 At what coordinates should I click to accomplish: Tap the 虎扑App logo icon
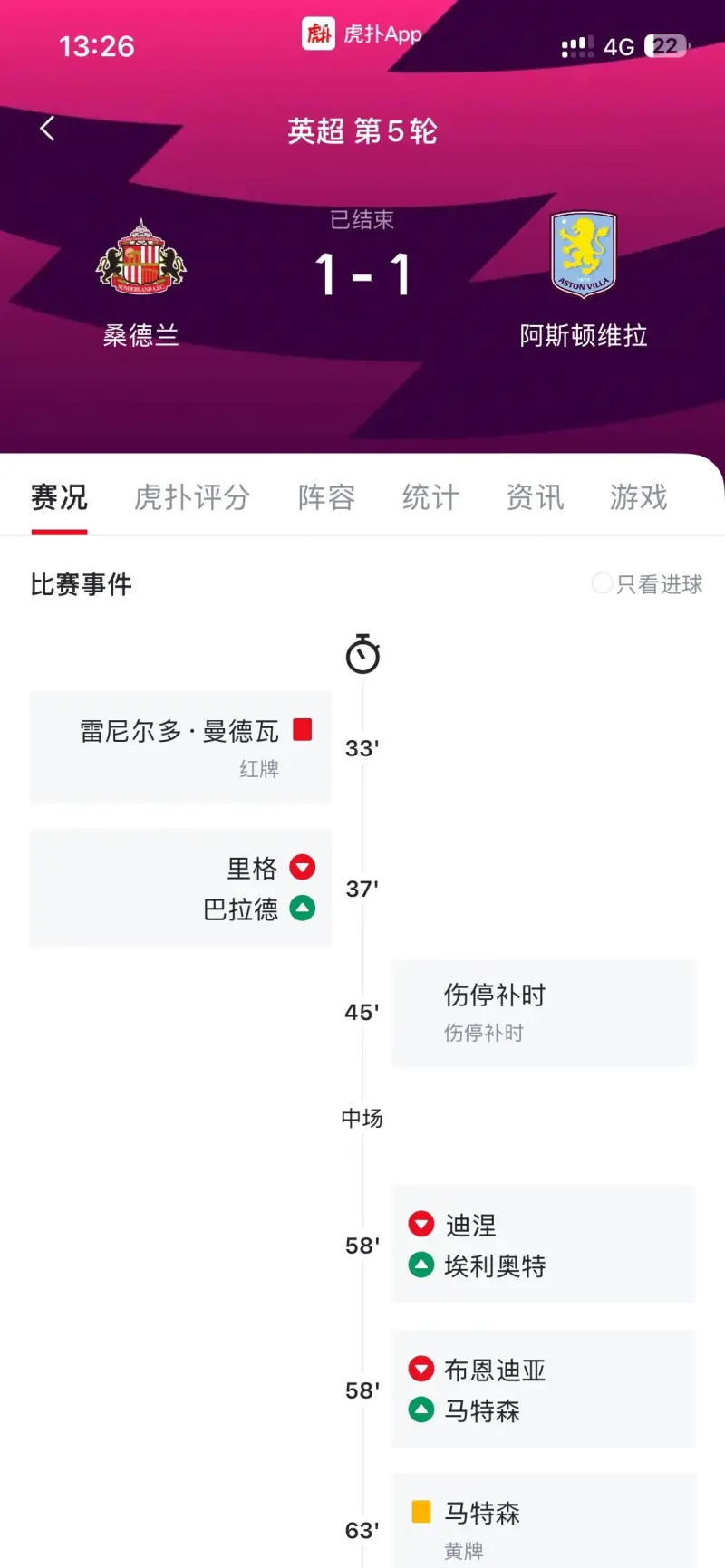[318, 34]
